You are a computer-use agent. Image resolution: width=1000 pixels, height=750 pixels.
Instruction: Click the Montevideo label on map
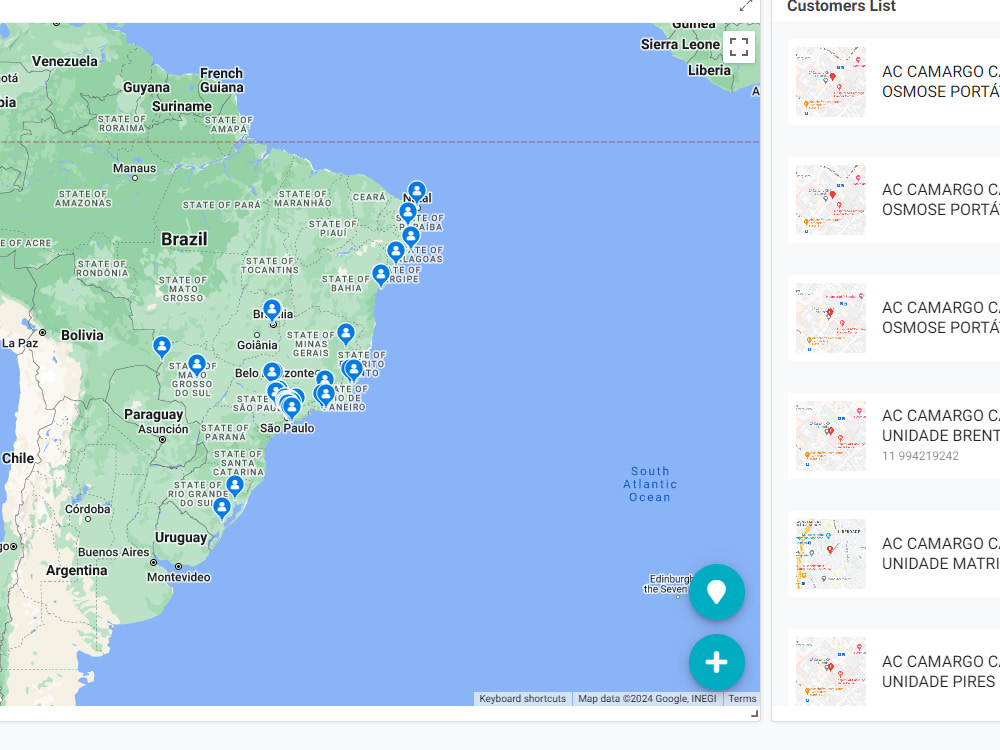click(179, 577)
